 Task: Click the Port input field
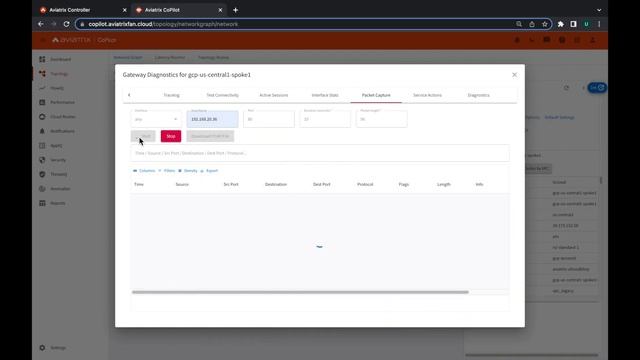point(269,119)
